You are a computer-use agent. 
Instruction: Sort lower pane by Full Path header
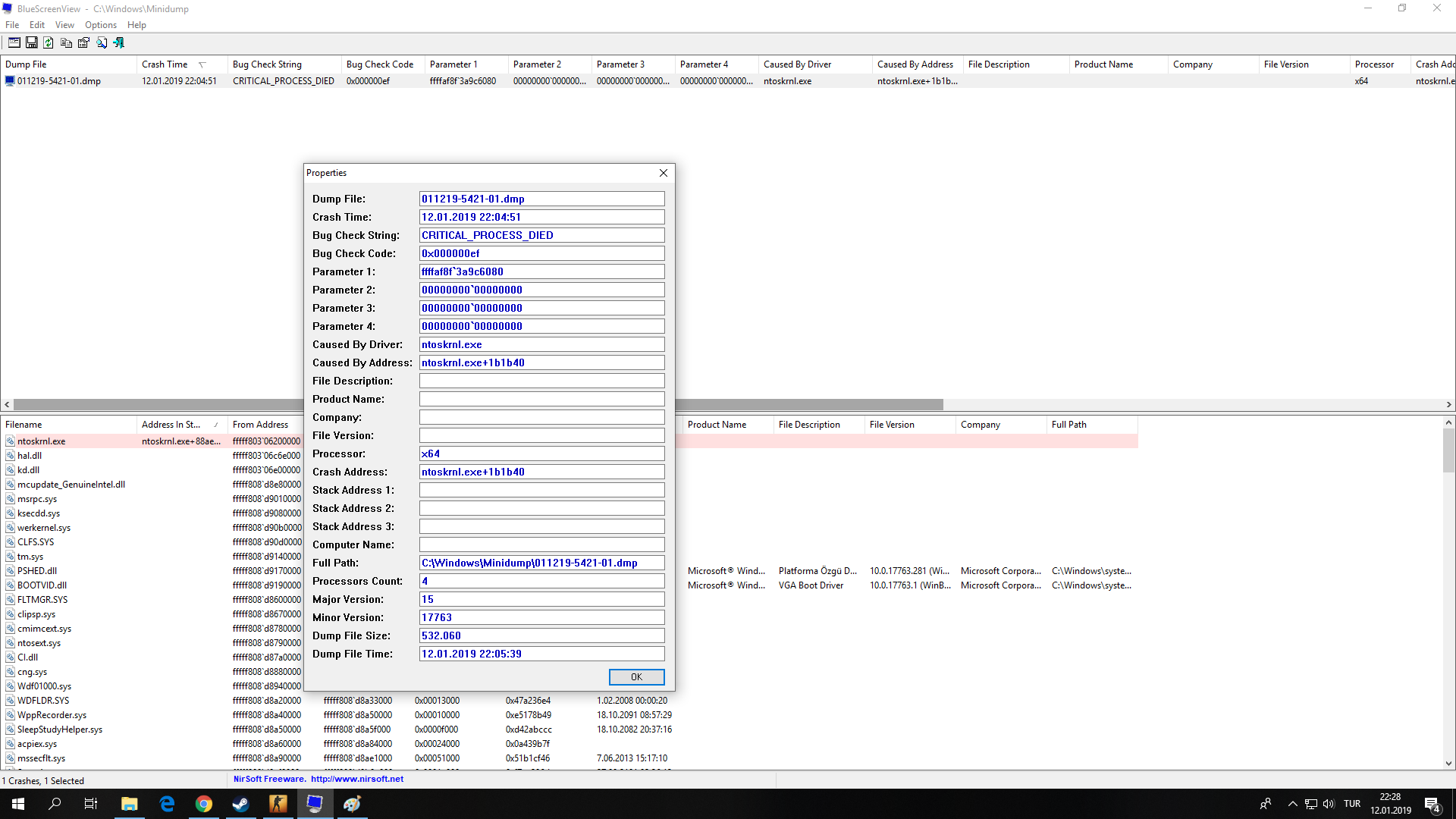[x=1092, y=425]
